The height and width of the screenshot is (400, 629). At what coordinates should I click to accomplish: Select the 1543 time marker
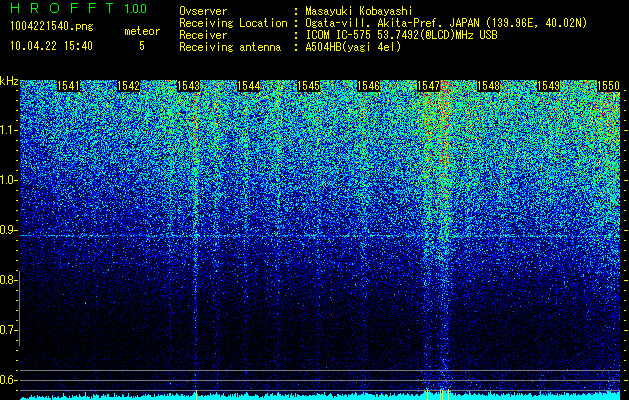[x=188, y=86]
